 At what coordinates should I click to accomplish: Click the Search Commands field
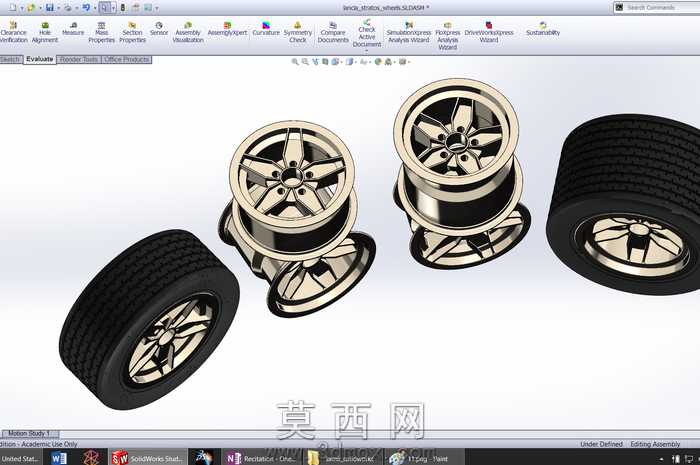tap(656, 7)
